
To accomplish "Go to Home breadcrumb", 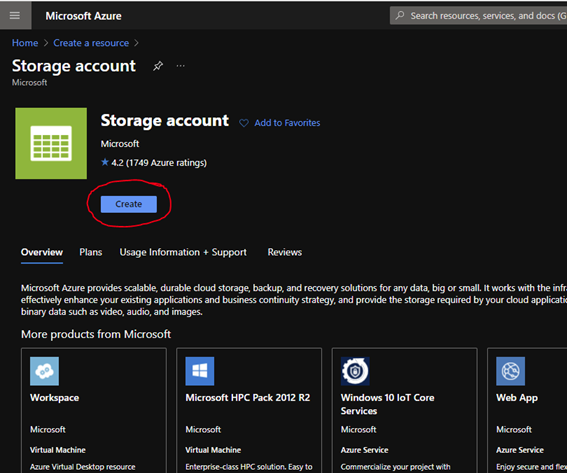I will click(x=25, y=43).
